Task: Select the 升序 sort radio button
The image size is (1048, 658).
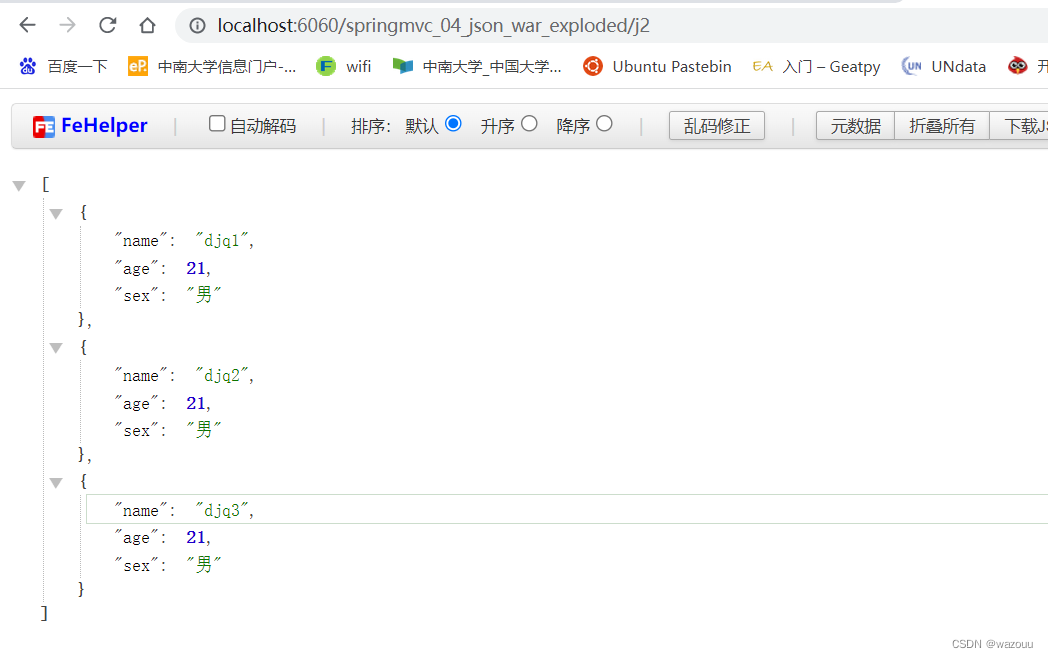Action: (x=529, y=124)
